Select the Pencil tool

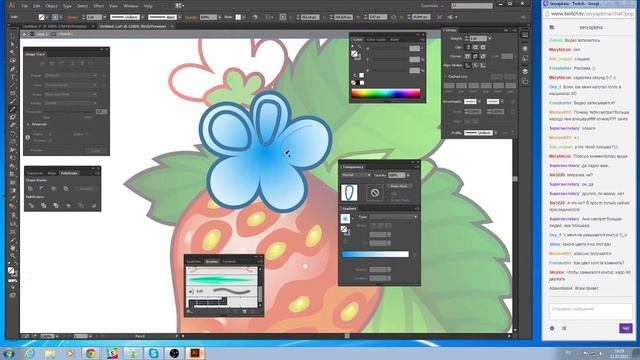(12, 109)
